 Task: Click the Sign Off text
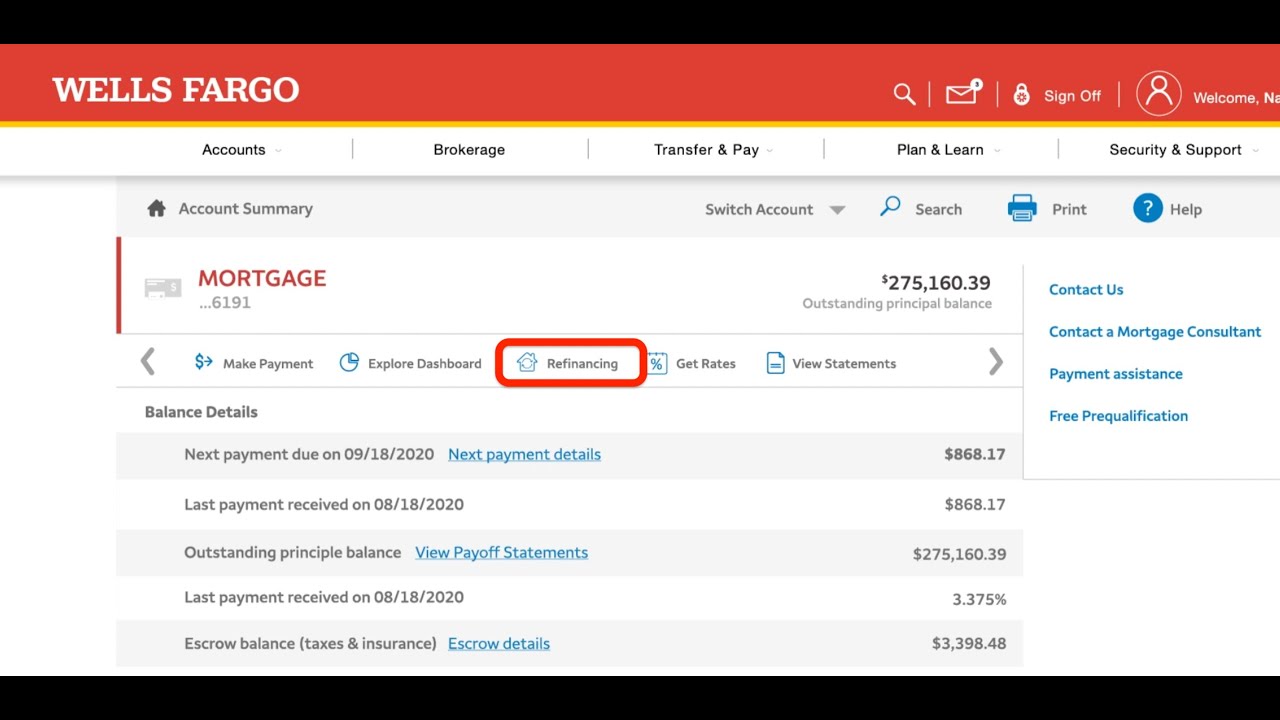[1072, 96]
